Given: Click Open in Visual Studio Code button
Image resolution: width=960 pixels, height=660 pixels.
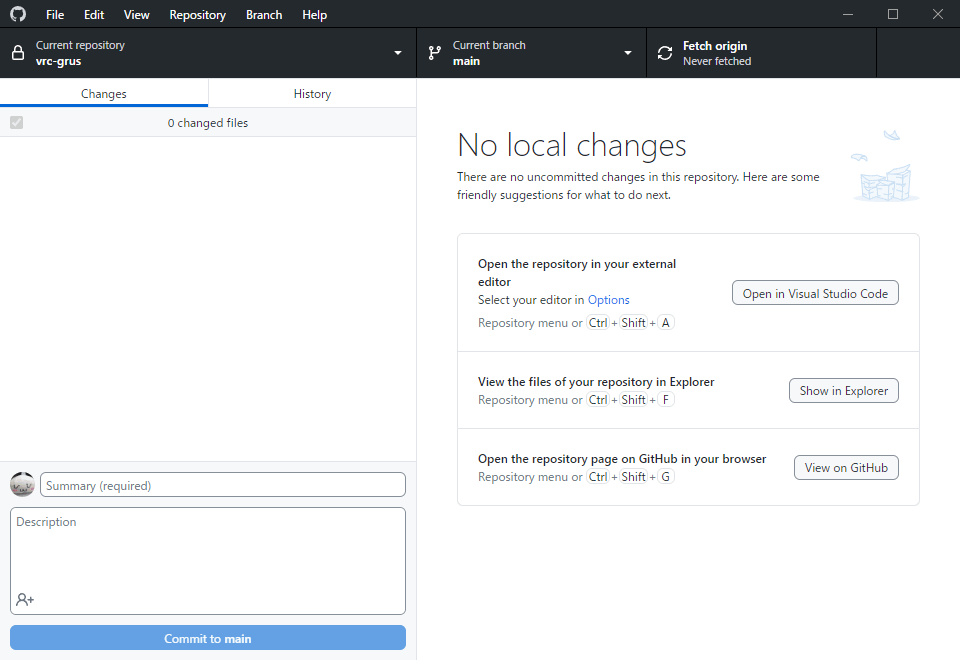Looking at the screenshot, I should [815, 293].
